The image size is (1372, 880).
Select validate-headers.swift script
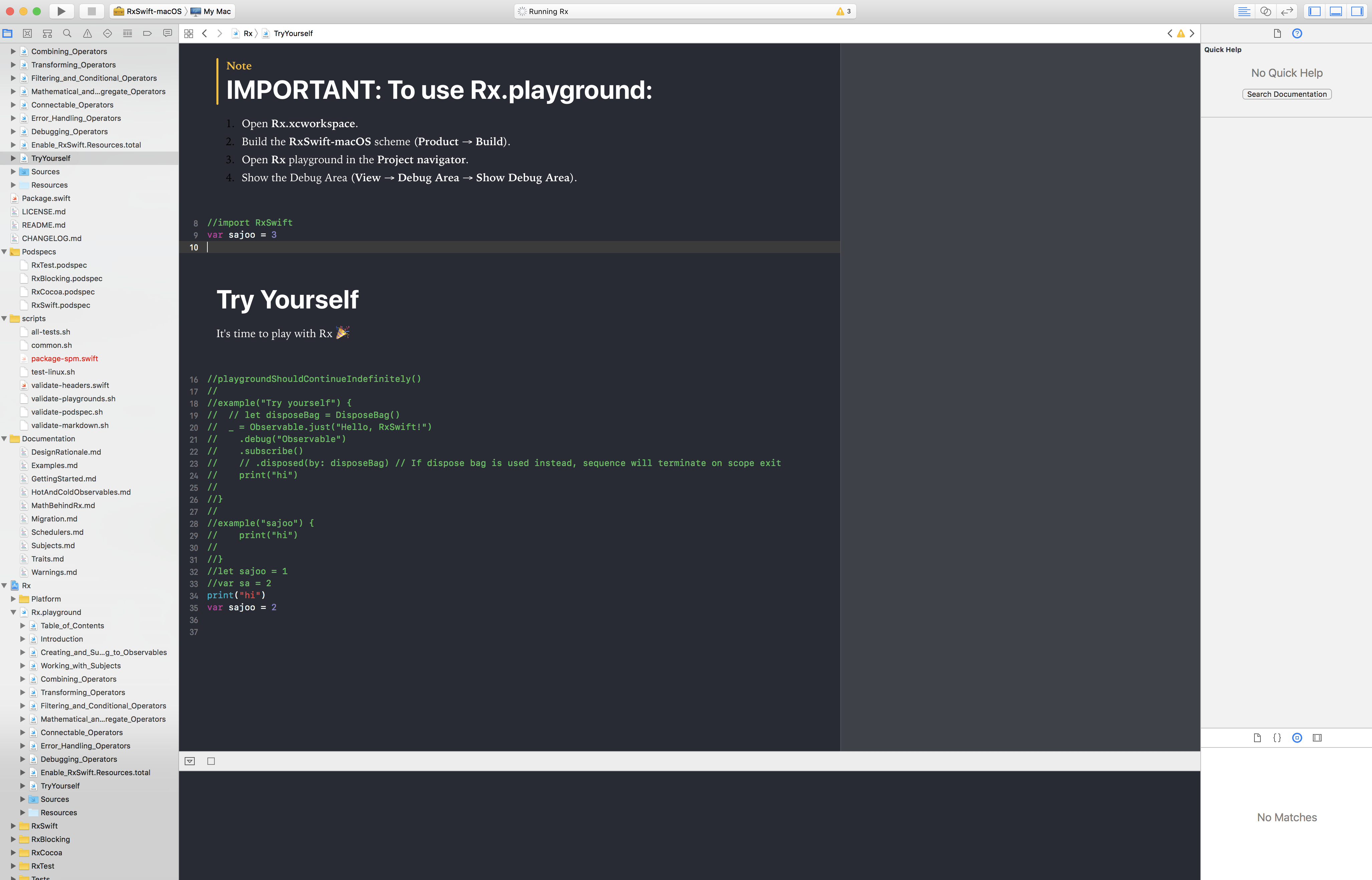click(x=70, y=385)
